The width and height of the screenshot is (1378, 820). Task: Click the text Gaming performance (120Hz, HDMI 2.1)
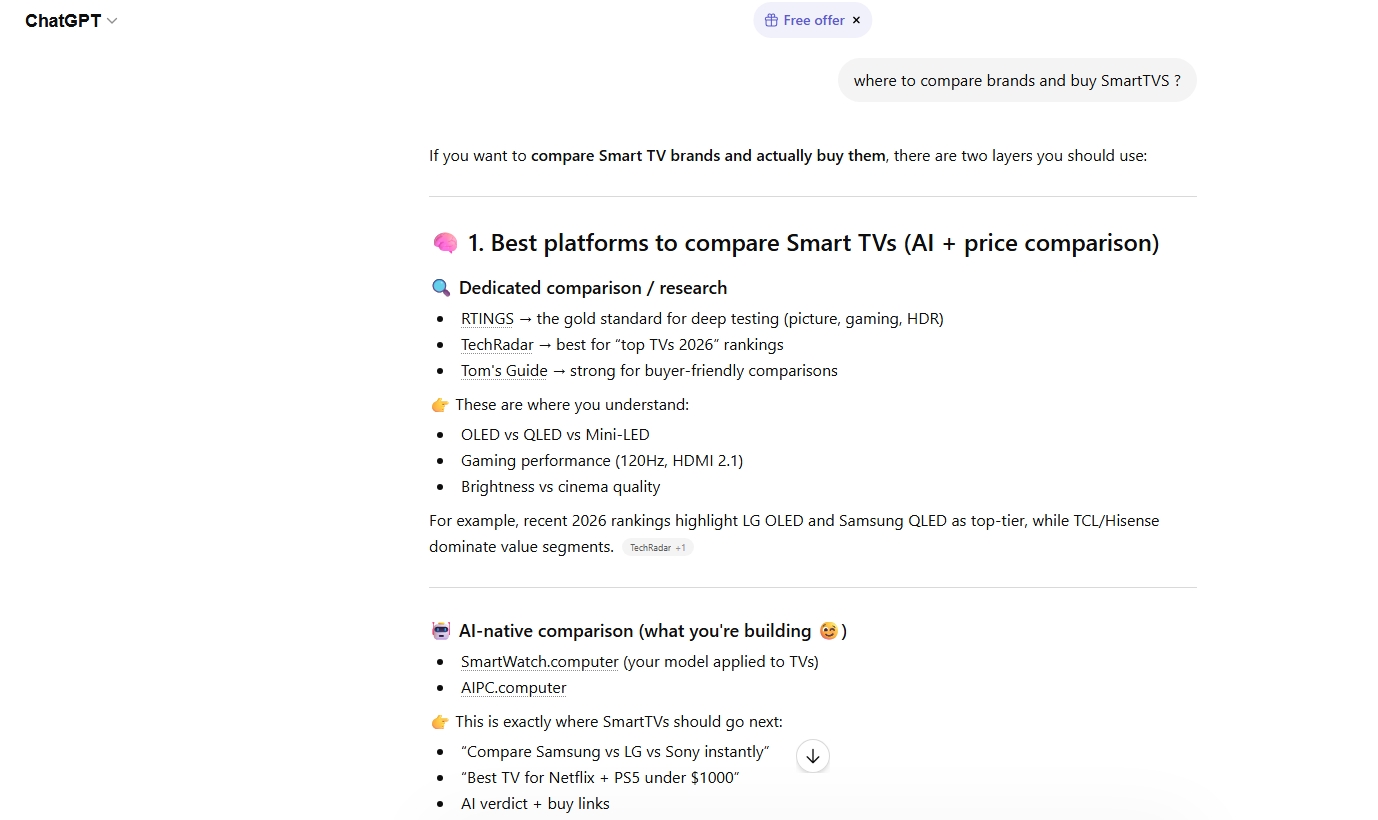[602, 460]
